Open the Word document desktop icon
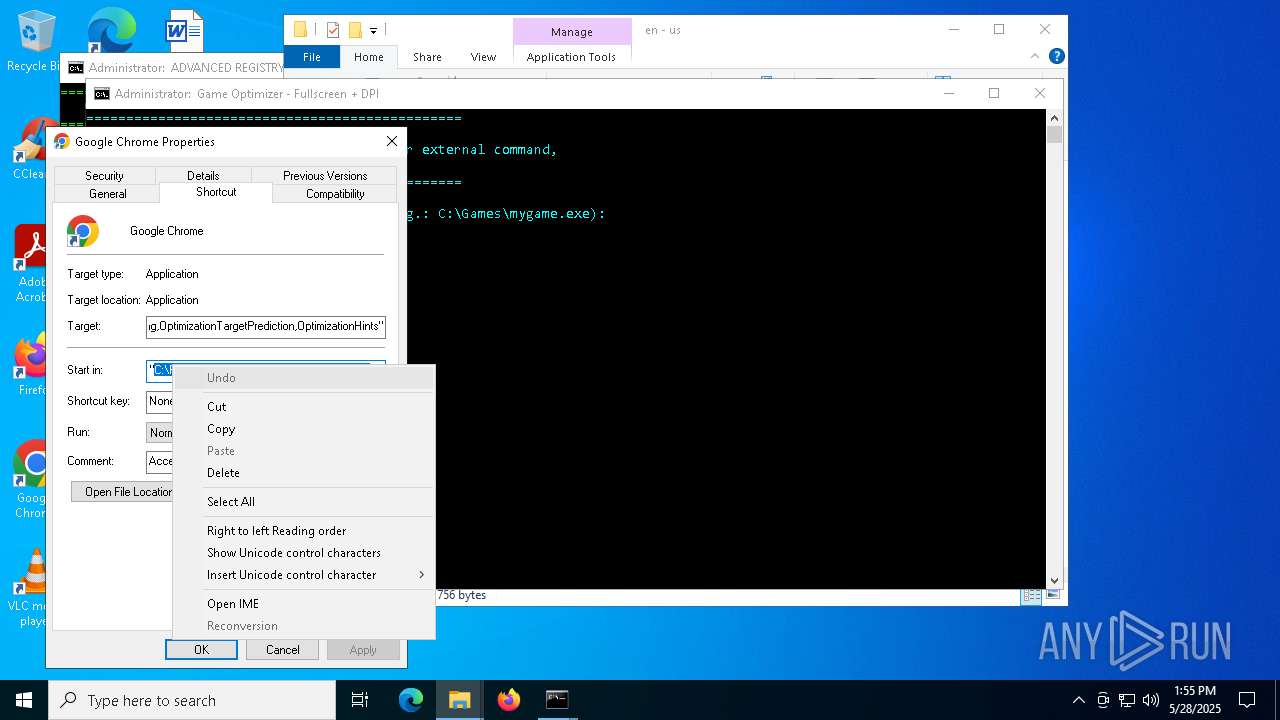This screenshot has height=720, width=1280. [184, 30]
